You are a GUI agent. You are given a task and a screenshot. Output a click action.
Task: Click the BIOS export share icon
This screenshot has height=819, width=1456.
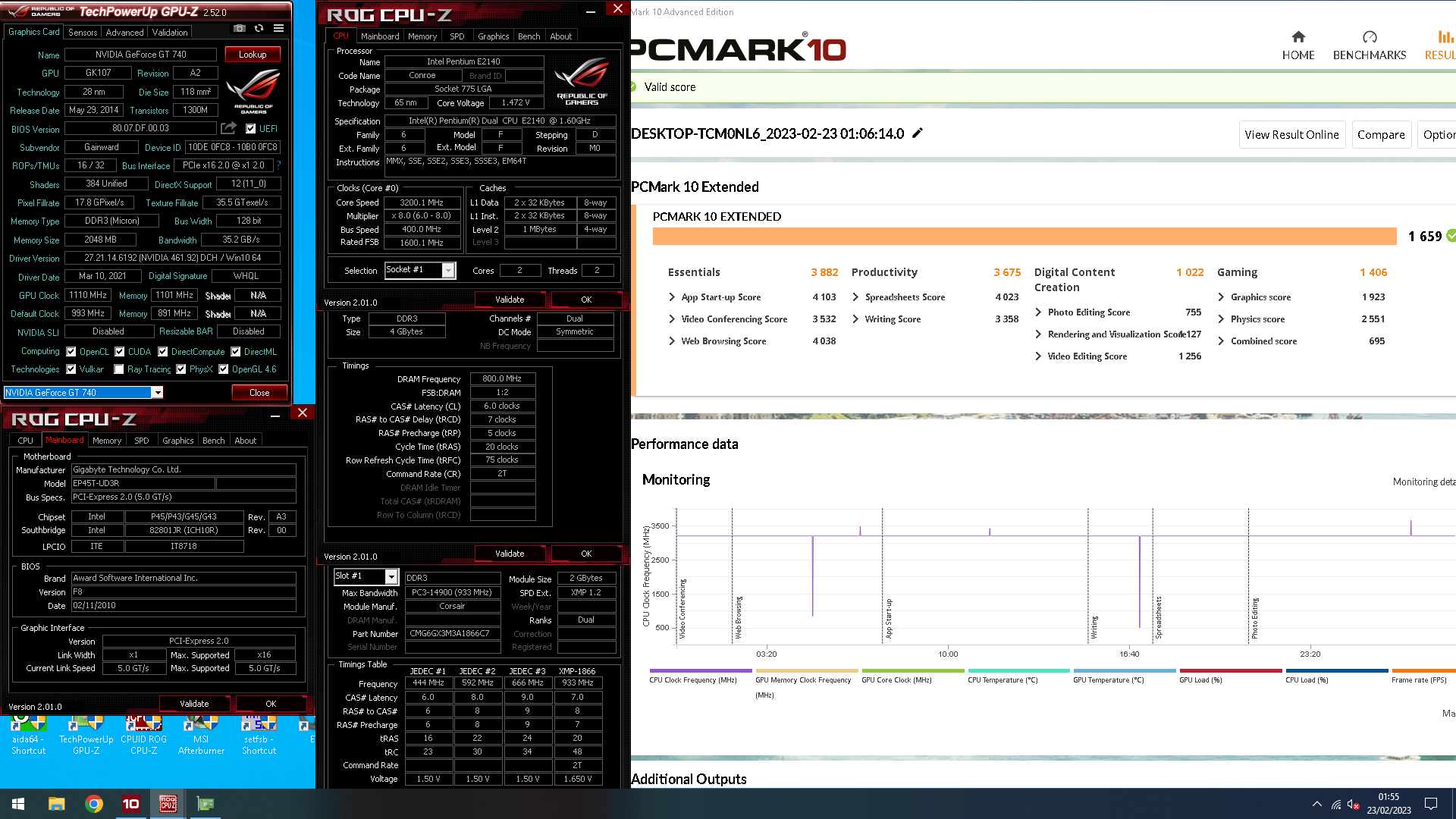[229, 128]
